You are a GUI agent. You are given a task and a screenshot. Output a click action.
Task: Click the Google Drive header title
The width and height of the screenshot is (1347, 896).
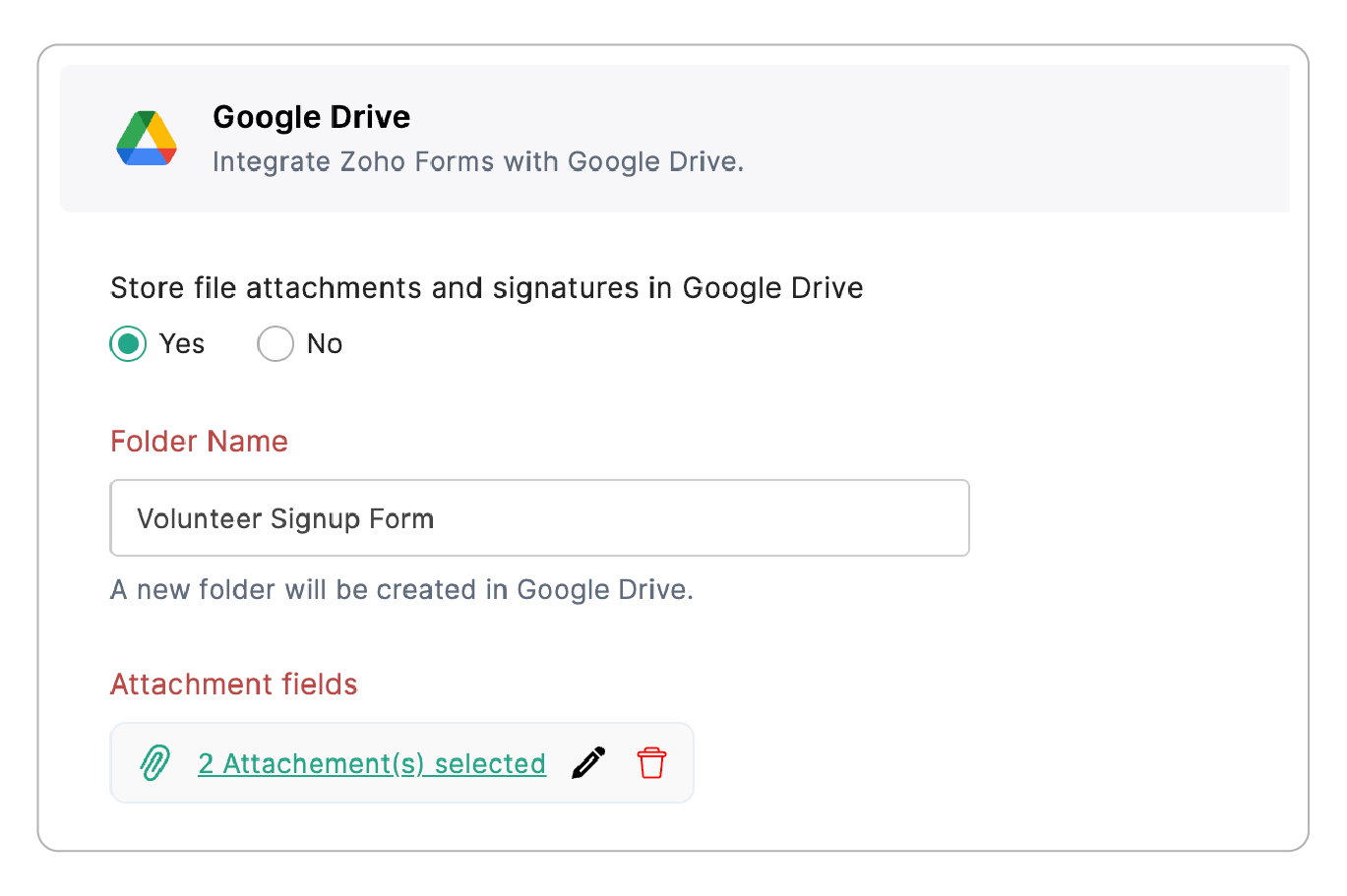coord(312,116)
